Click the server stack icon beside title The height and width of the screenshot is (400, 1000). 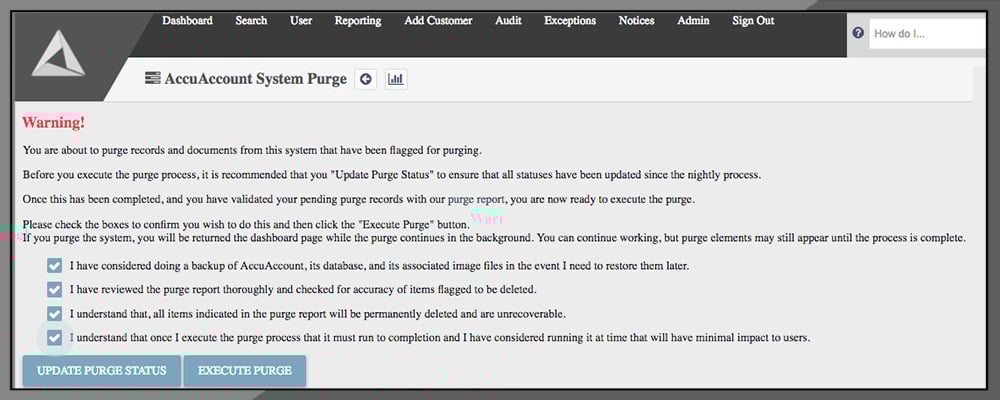pos(152,79)
